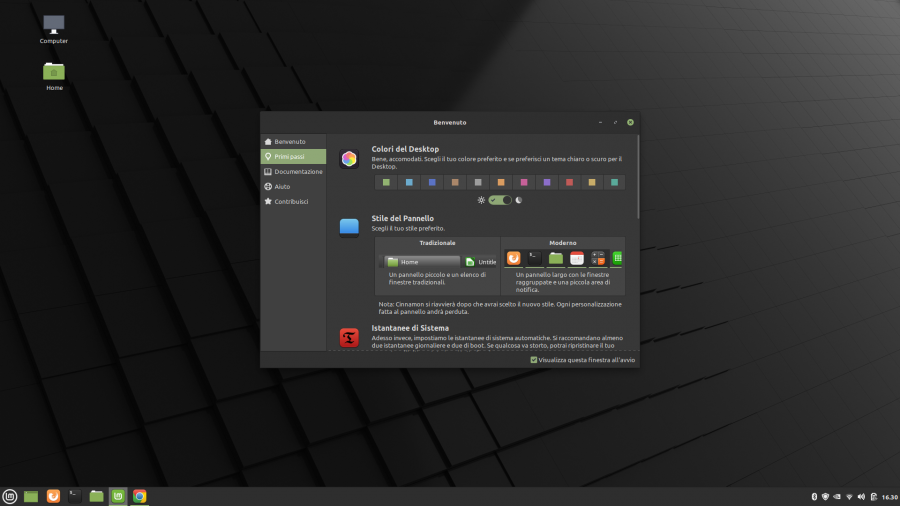The image size is (900, 506).
Task: Open the update manager shield tray icon
Action: [x=825, y=497]
